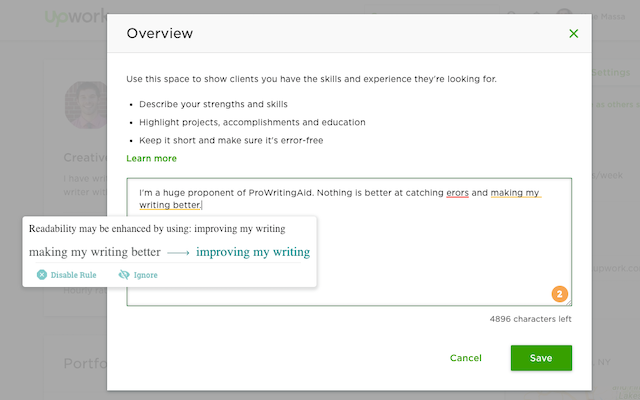Click 'Highlight projects, accomplishments and education' bullet
Viewport: 640px width, 400px height.
252,122
